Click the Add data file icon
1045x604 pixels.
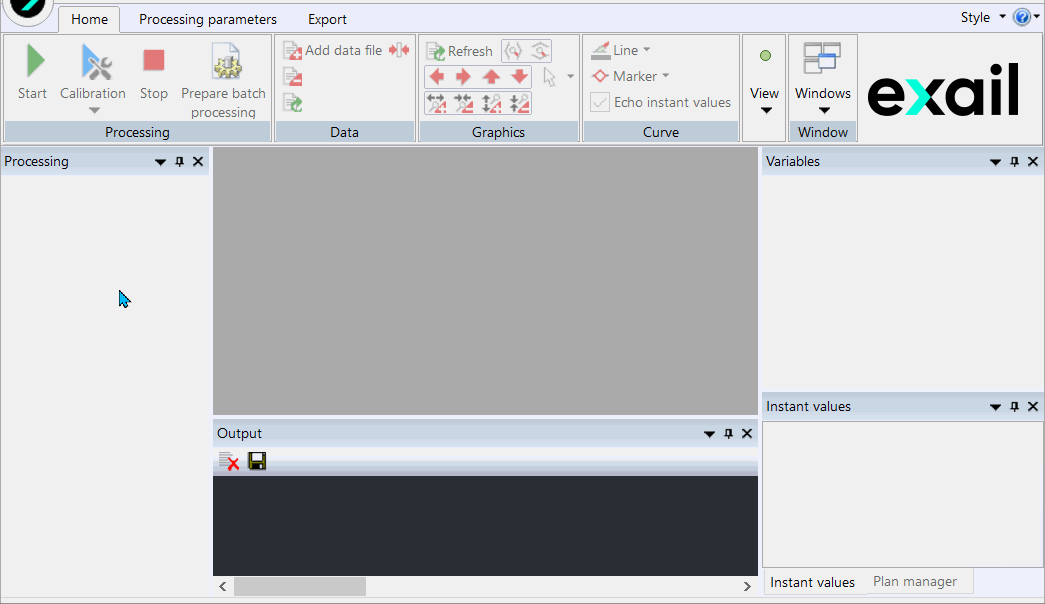pyautogui.click(x=293, y=51)
